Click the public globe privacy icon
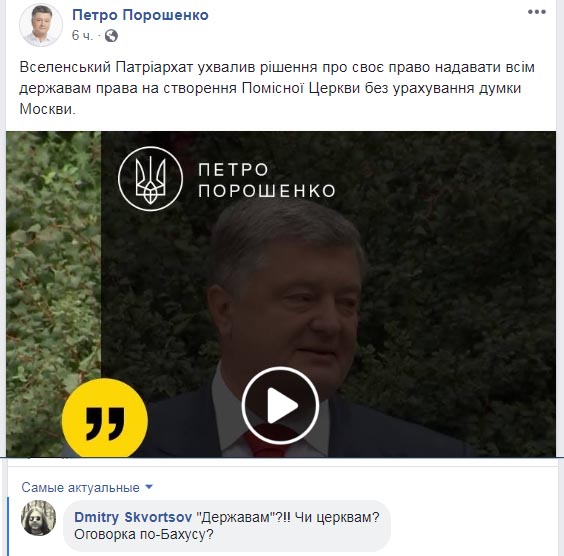The height and width of the screenshot is (556, 564). point(111,36)
